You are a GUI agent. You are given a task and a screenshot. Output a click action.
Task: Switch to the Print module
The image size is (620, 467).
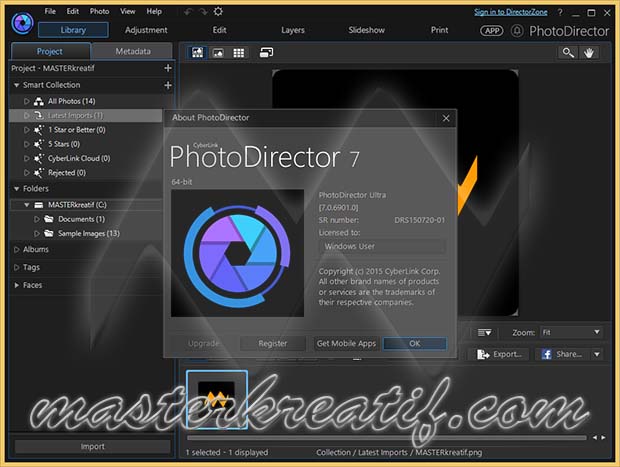(439, 30)
